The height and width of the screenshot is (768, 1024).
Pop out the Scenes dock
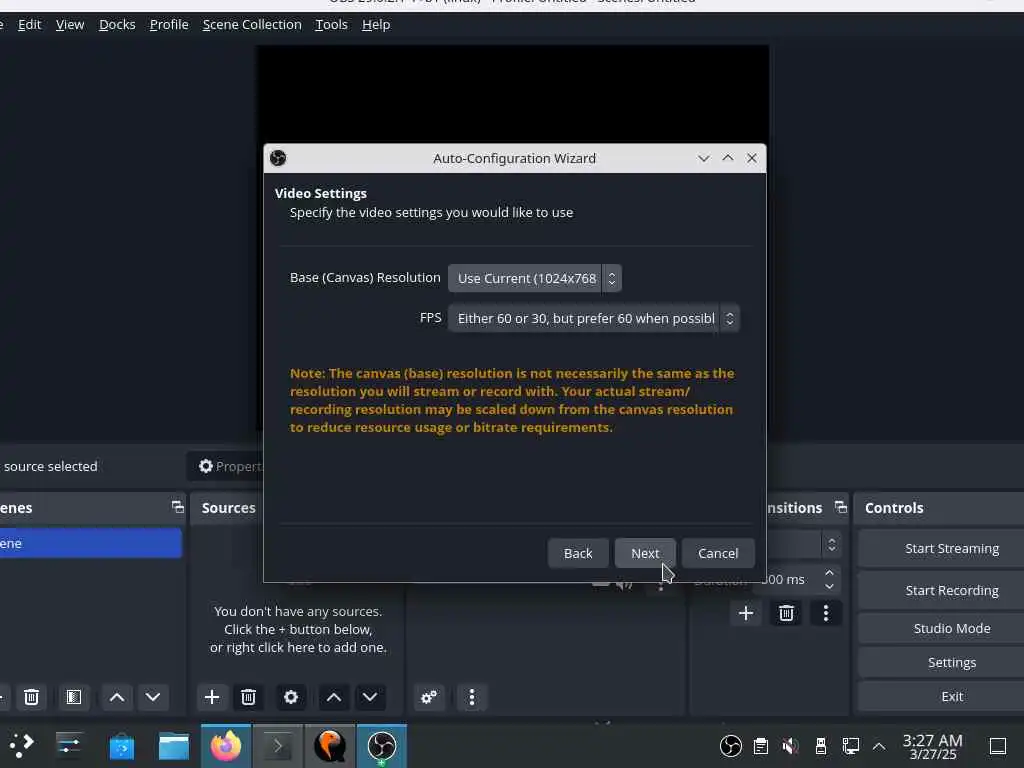click(177, 507)
